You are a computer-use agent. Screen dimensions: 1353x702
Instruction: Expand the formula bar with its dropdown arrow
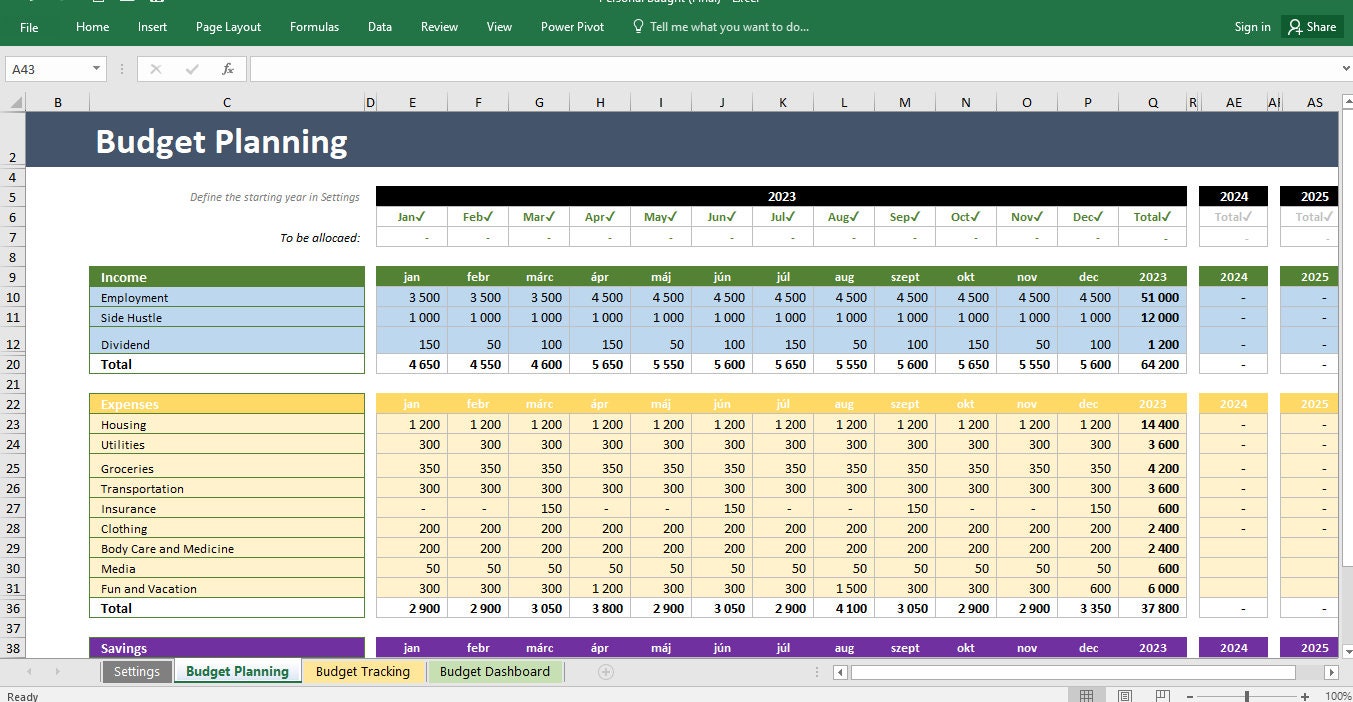click(1344, 68)
